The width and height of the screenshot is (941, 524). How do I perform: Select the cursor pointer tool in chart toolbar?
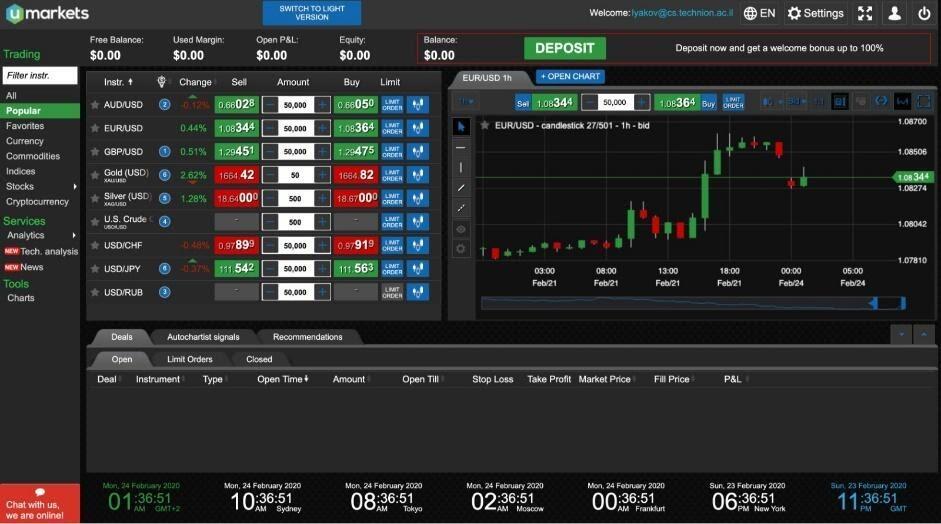(461, 127)
